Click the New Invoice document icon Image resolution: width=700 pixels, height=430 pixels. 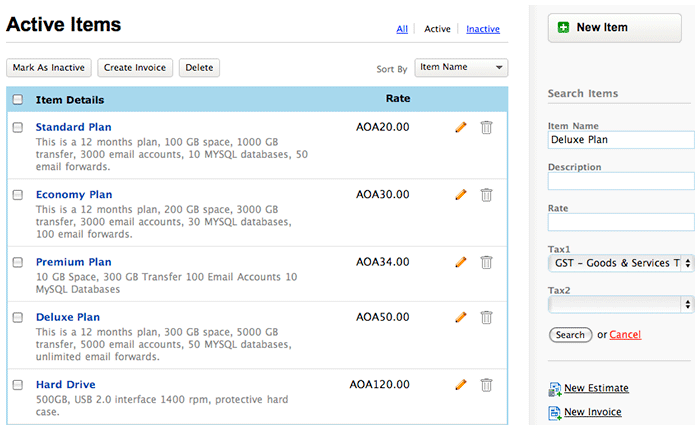pyautogui.click(x=555, y=412)
